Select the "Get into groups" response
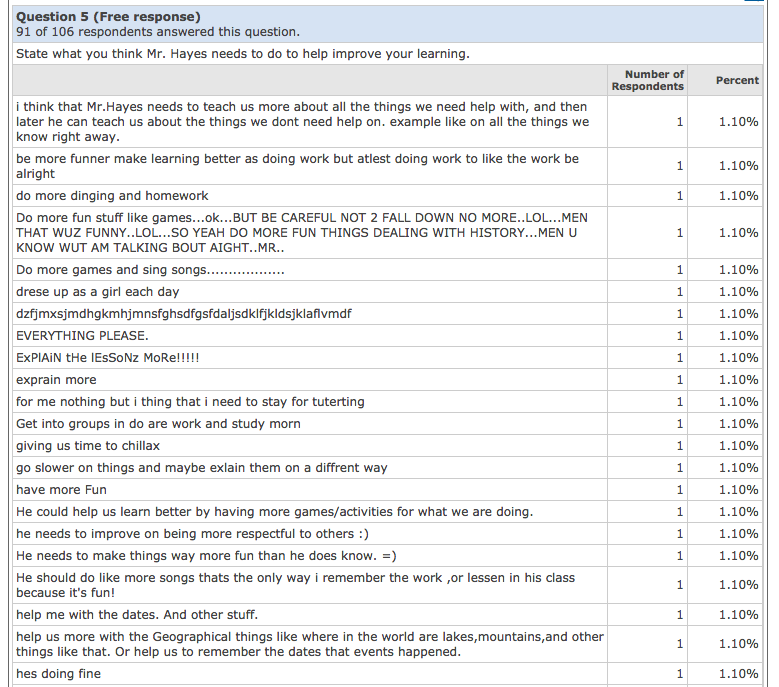The image size is (779, 687). pos(158,424)
